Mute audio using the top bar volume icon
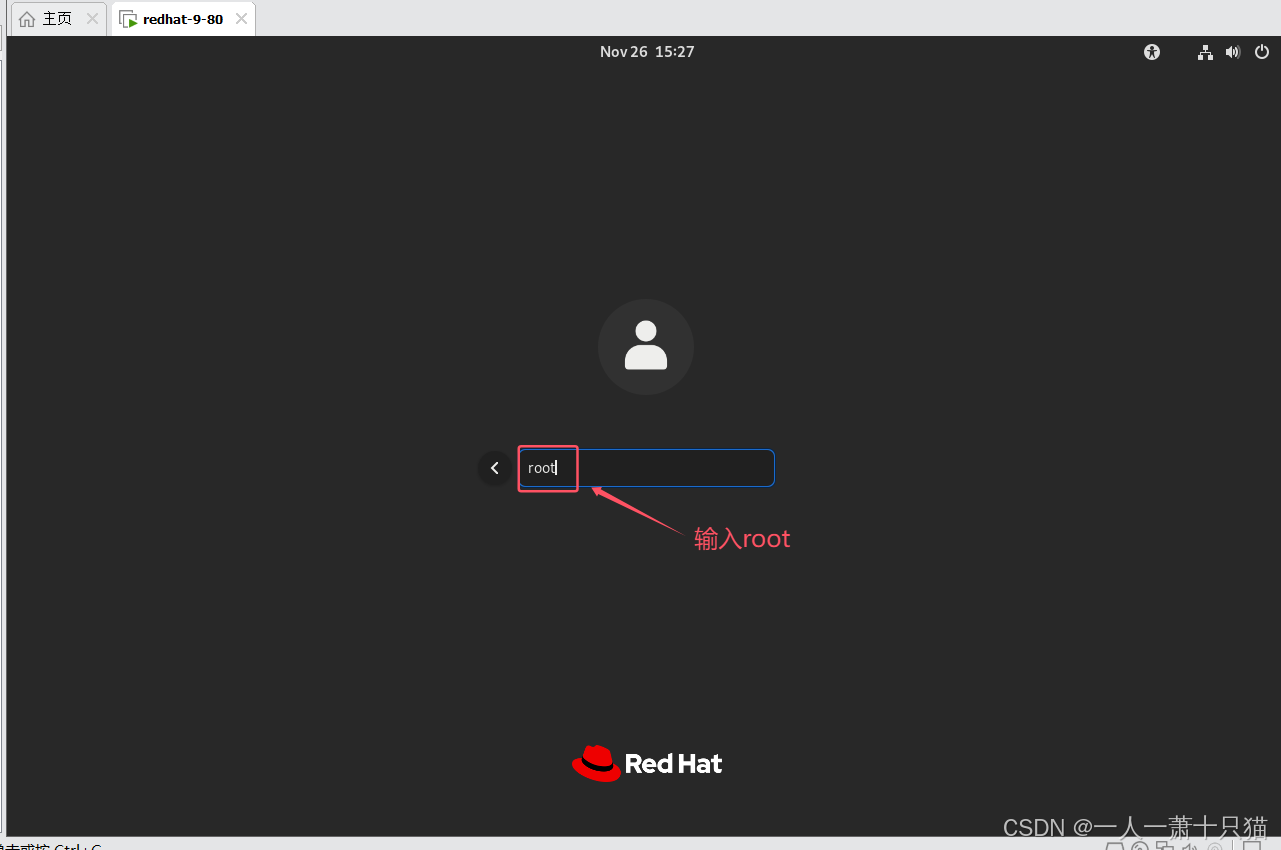This screenshot has height=850, width=1281. (1233, 51)
